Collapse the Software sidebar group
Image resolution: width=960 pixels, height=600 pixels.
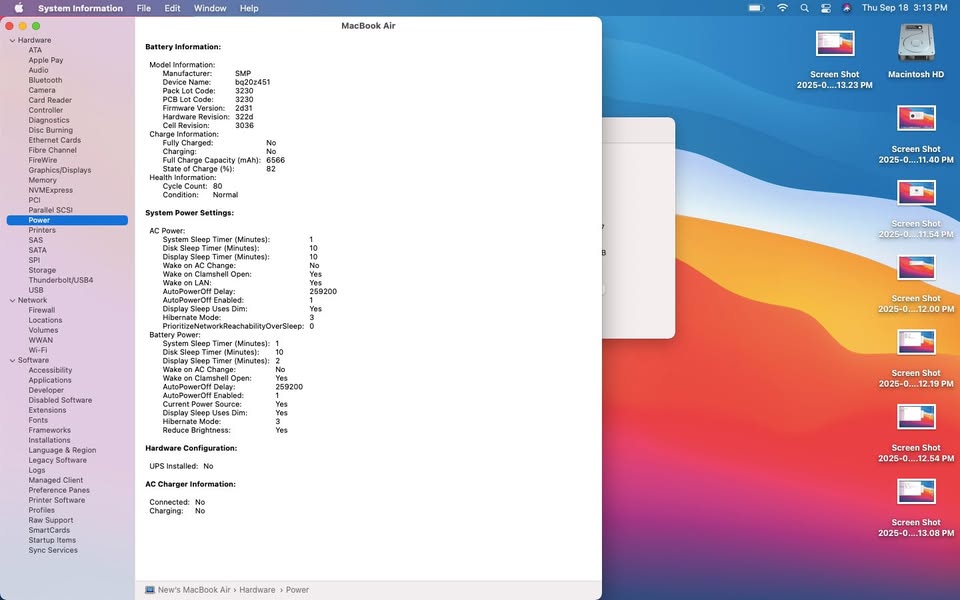(x=11, y=360)
